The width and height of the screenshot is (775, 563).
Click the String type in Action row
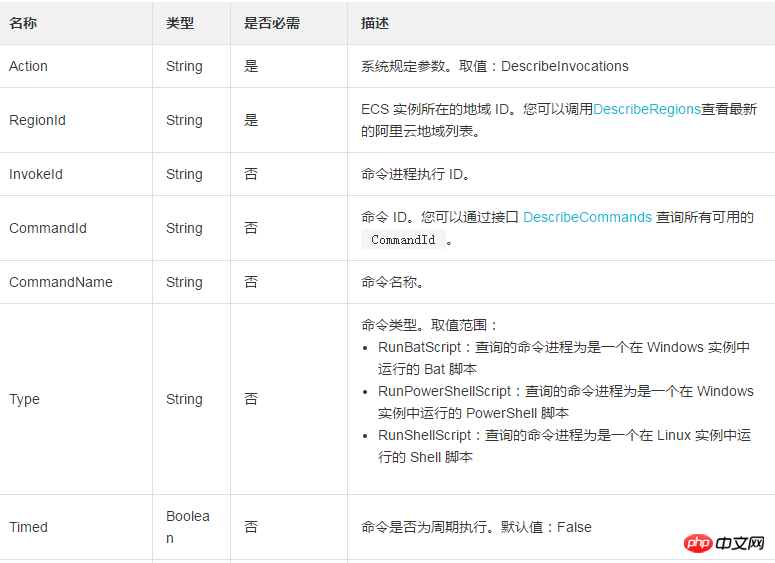pos(184,66)
